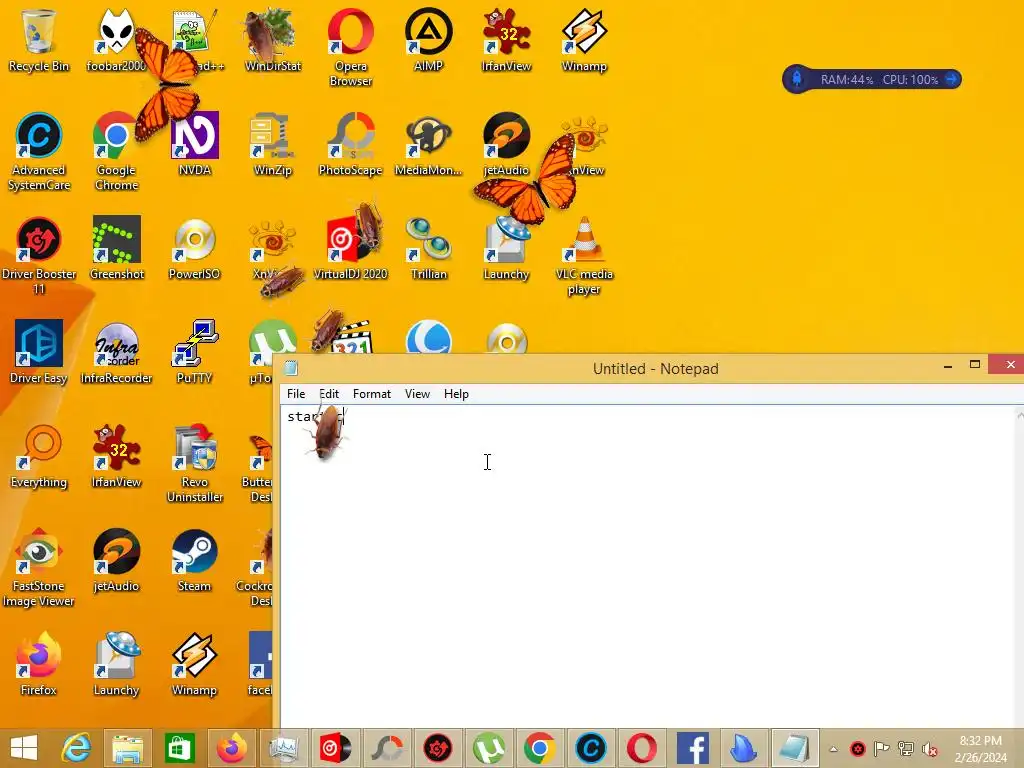Select the PowerISO desktop icon
The height and width of the screenshot is (768, 1024).
(195, 248)
